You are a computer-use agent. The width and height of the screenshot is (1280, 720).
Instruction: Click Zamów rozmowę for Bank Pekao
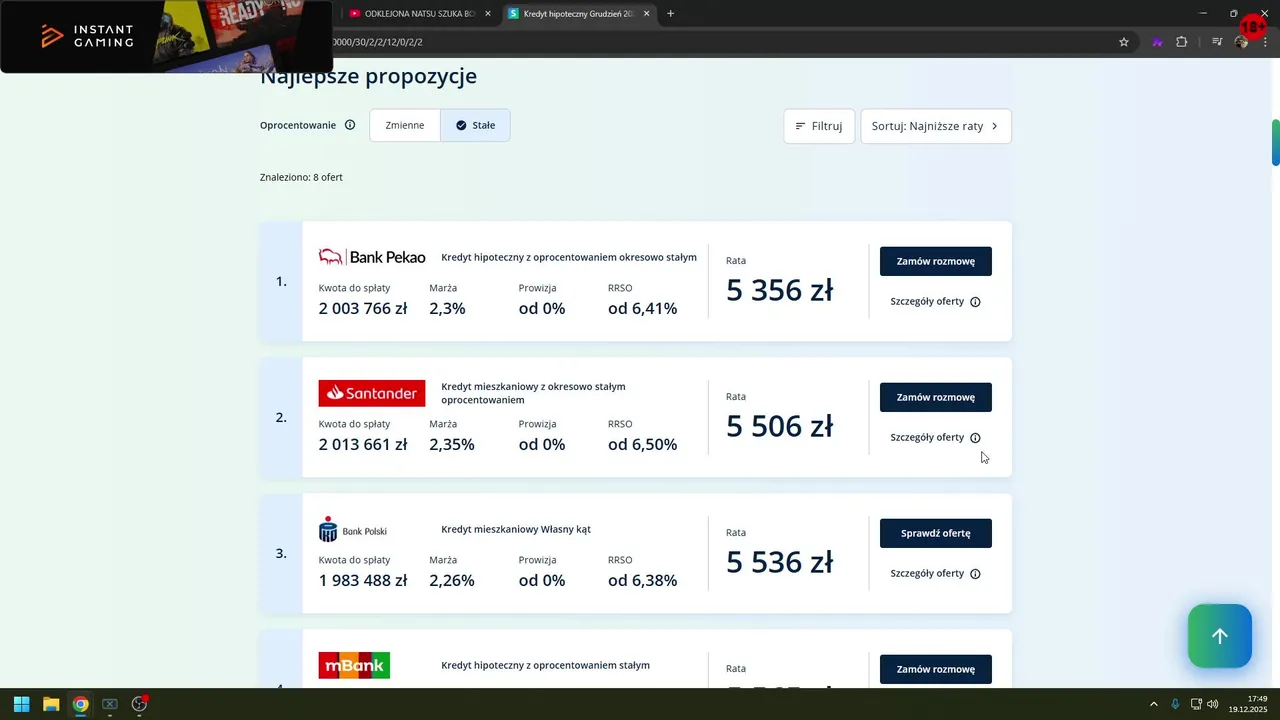(936, 261)
